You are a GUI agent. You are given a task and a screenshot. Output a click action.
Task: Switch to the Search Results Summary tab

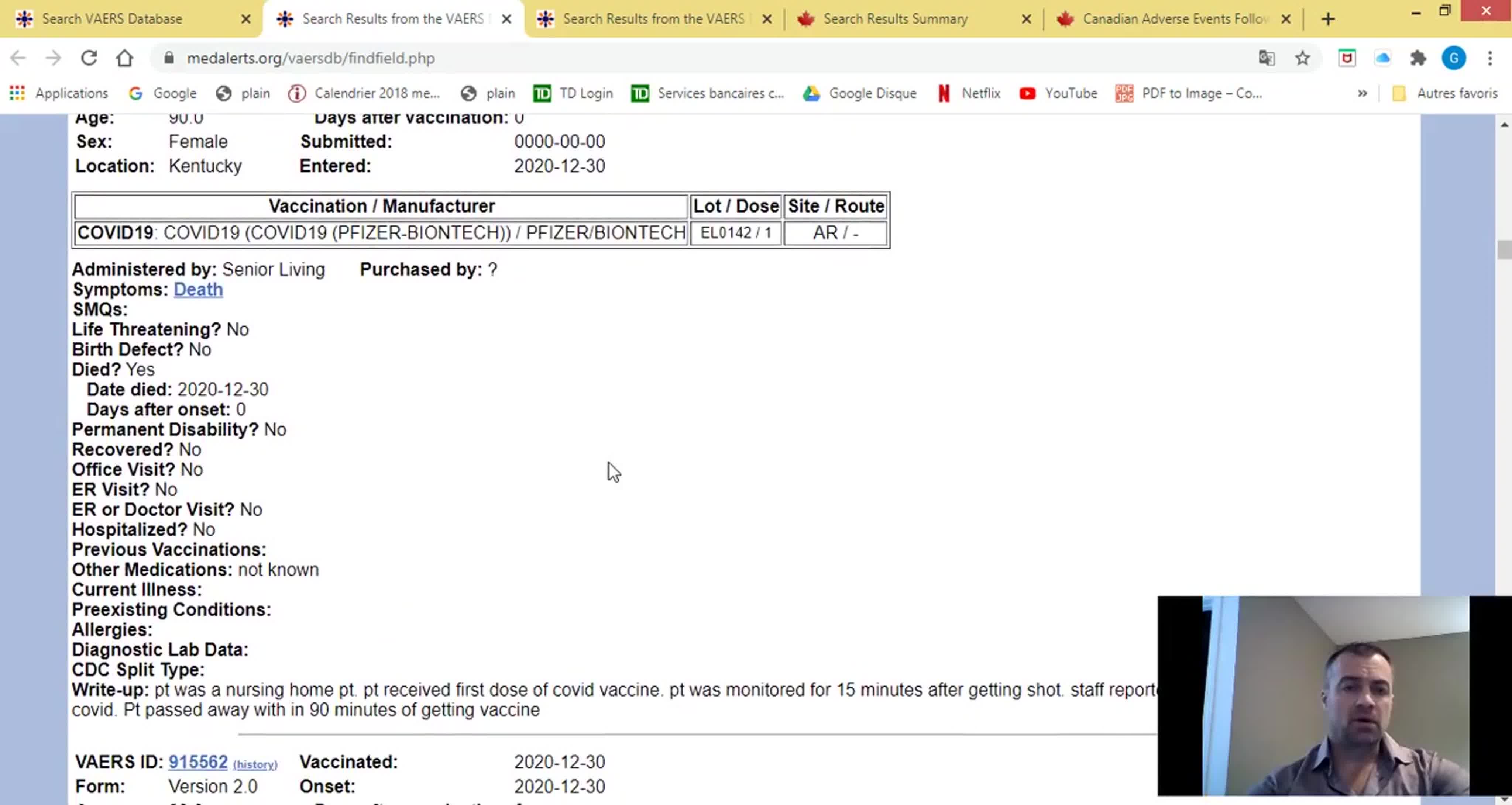point(894,19)
